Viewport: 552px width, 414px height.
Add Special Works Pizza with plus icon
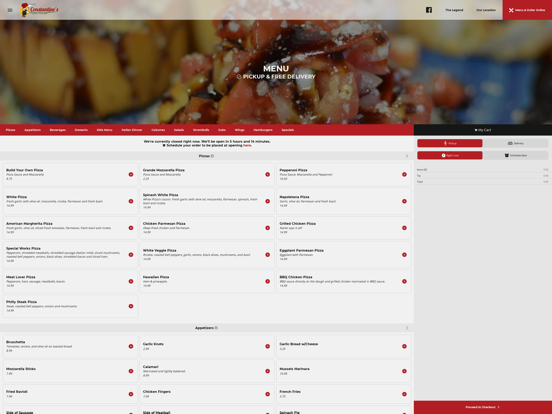coord(131,255)
